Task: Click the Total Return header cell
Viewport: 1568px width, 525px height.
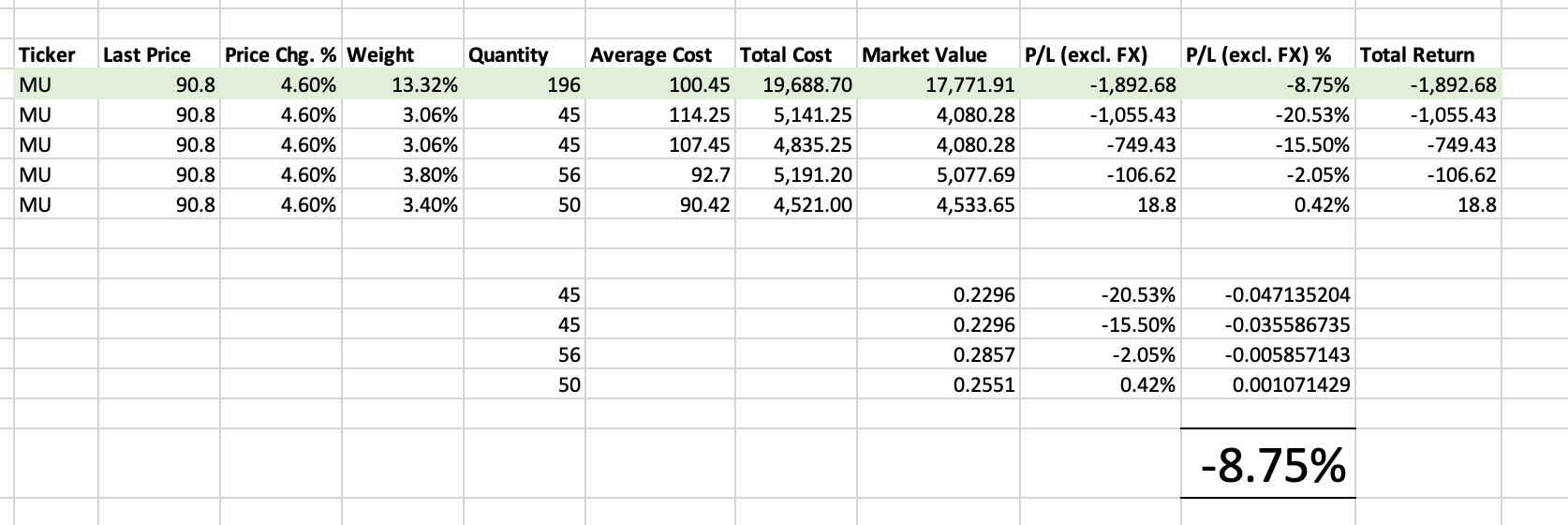Action: (x=1429, y=54)
